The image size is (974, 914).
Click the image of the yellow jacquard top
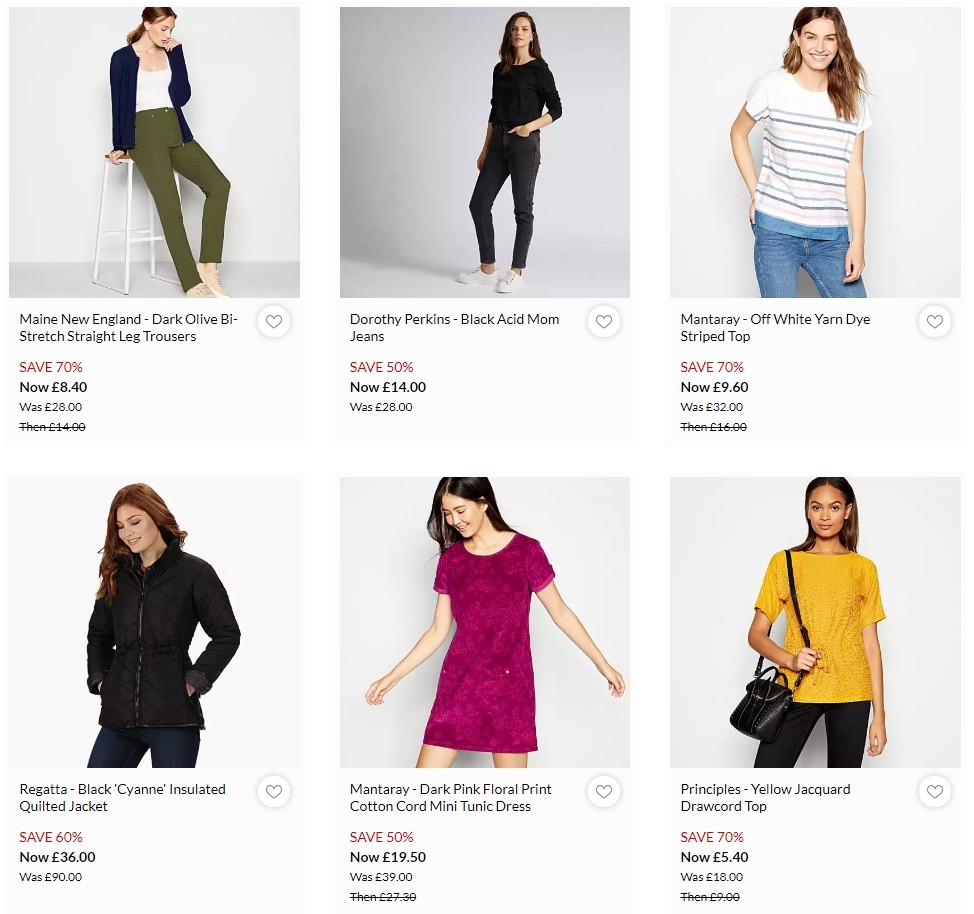(x=815, y=622)
